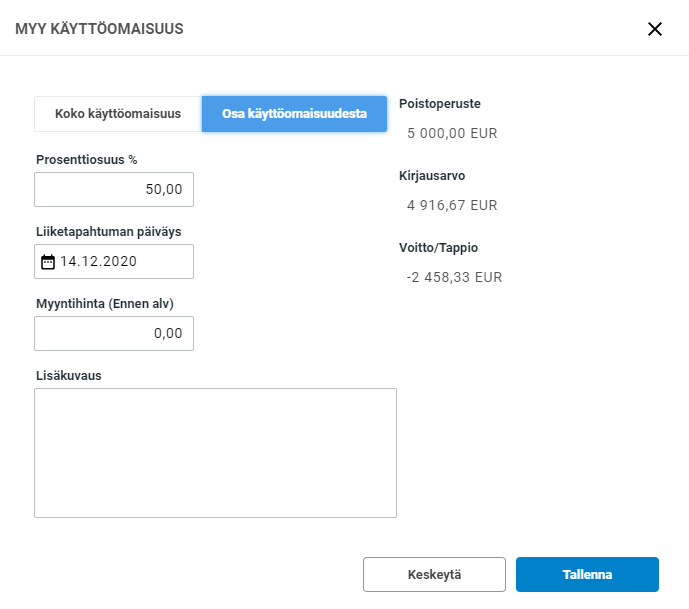Screen dimensions: 689x609
Task: Open the calendar date picker icon
Action: [47, 262]
